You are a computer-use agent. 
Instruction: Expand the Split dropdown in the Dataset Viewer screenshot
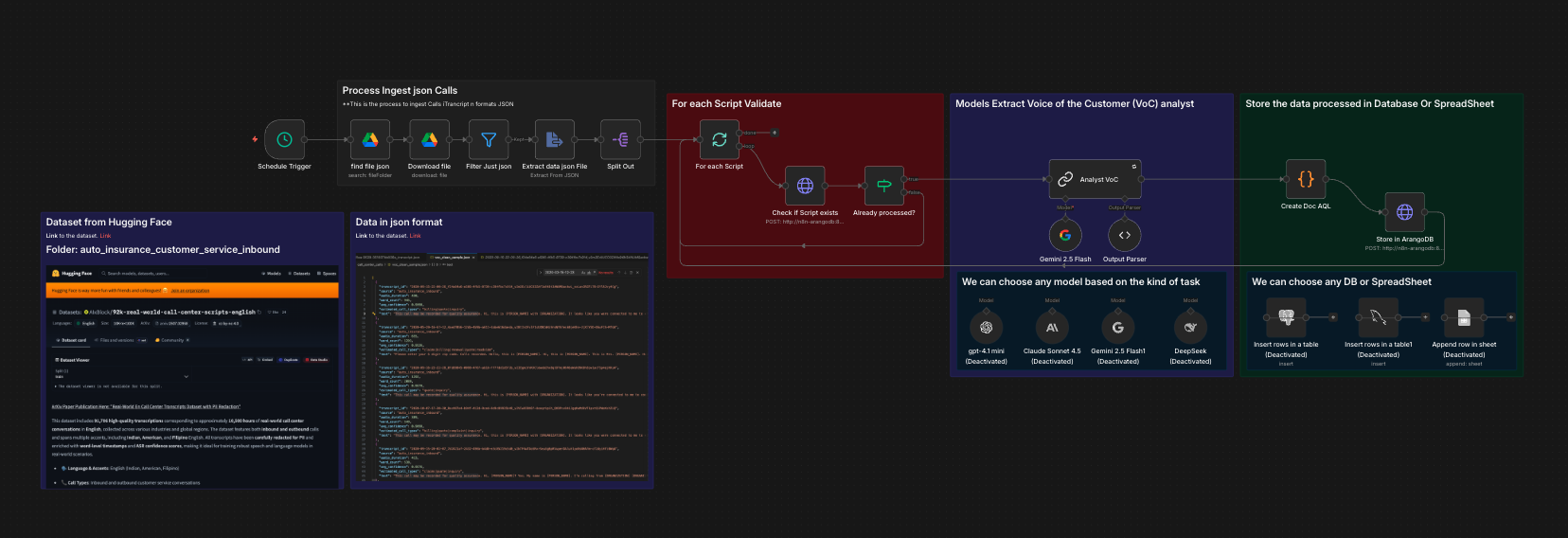121,375
